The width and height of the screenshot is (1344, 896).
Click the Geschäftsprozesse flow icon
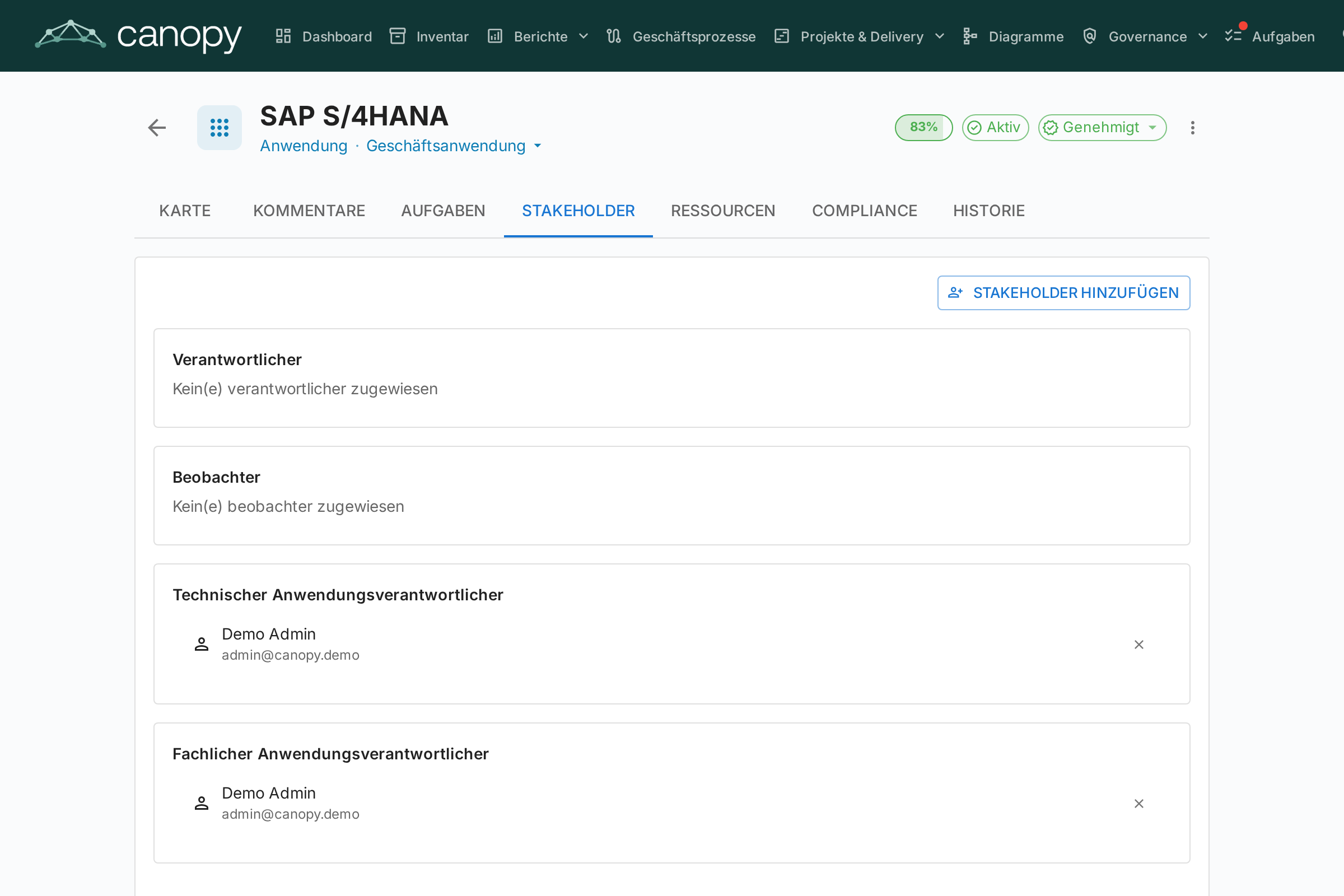pos(614,36)
